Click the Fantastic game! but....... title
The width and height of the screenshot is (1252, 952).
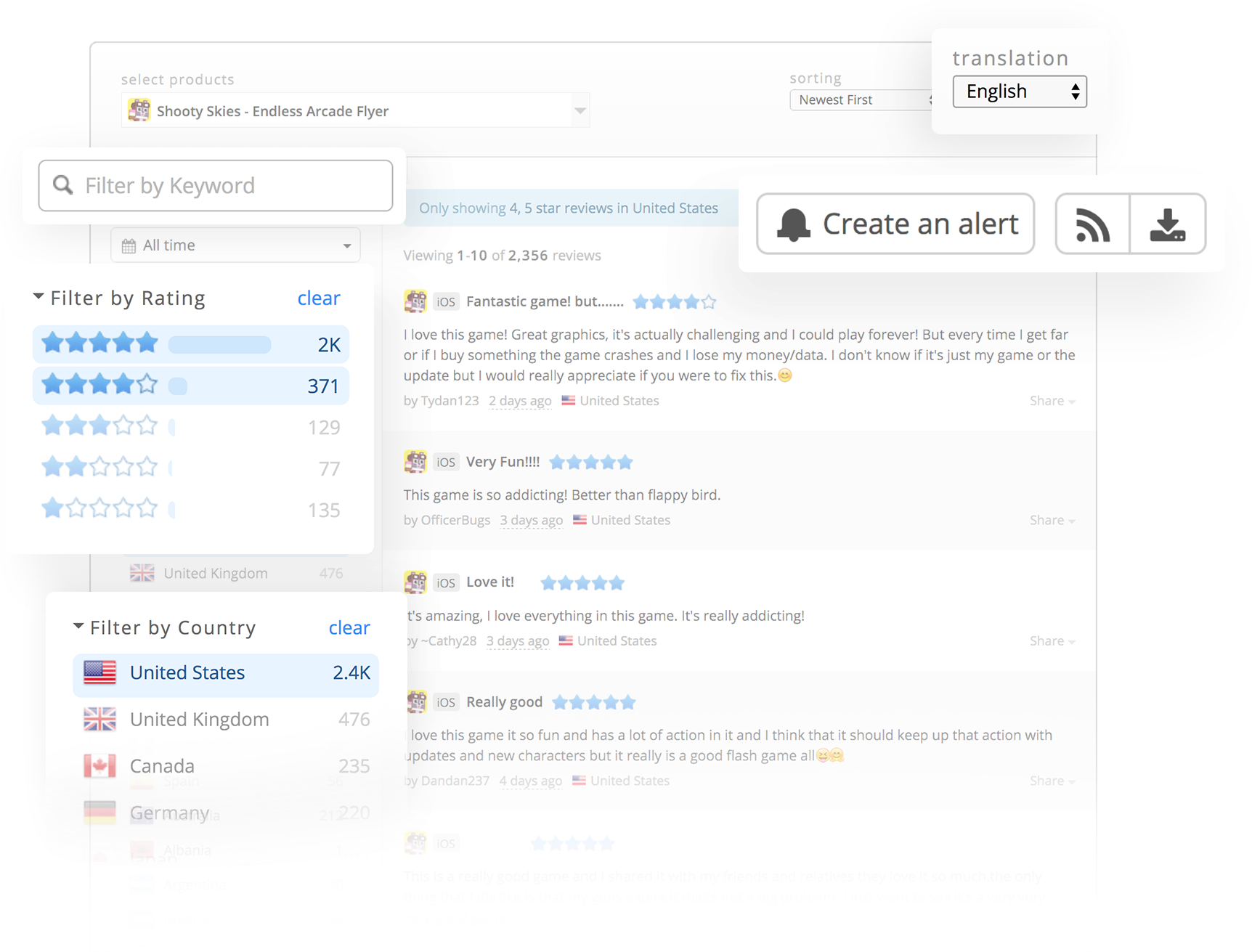click(545, 301)
